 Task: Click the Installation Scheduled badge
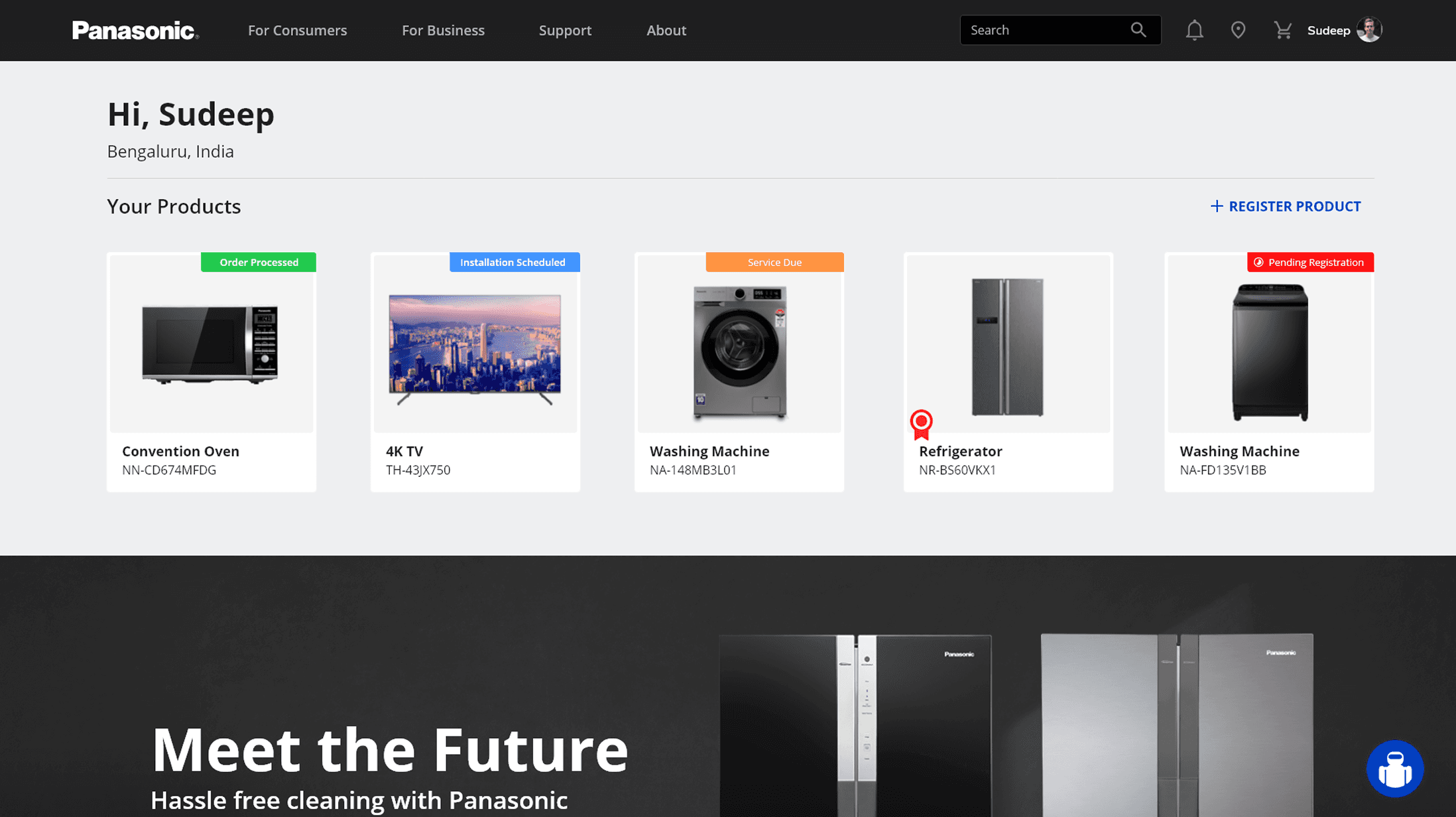[515, 262]
